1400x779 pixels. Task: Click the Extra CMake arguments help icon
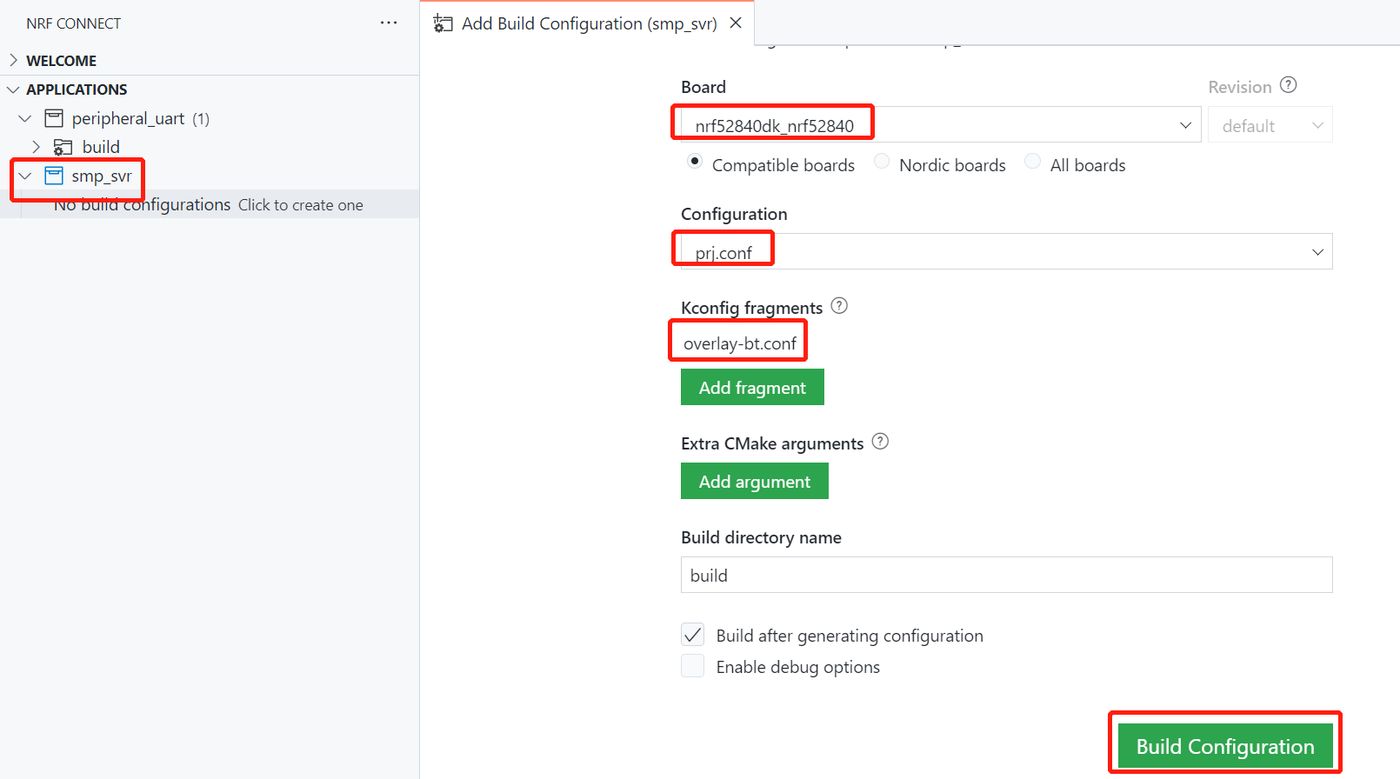coord(880,441)
